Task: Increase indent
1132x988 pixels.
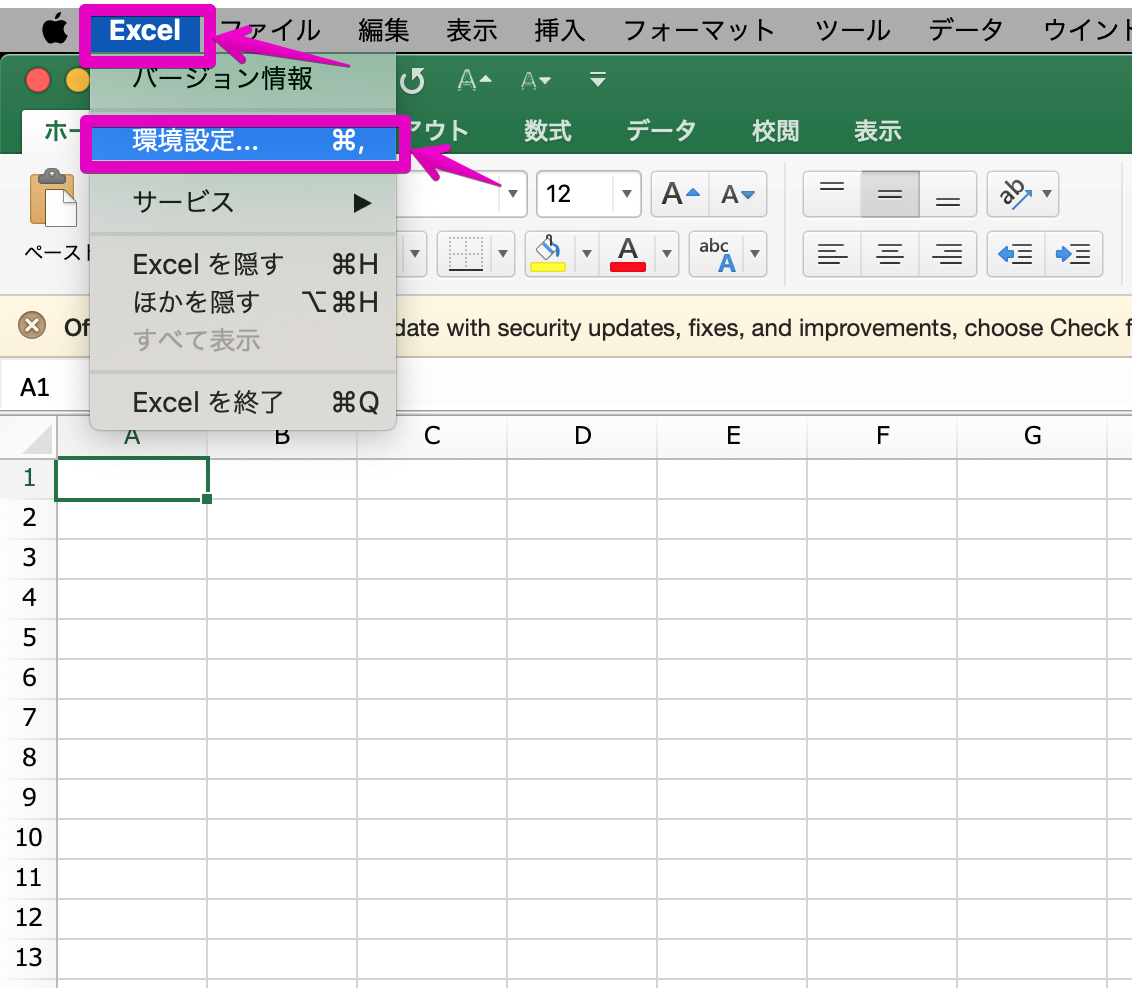Action: [1073, 253]
